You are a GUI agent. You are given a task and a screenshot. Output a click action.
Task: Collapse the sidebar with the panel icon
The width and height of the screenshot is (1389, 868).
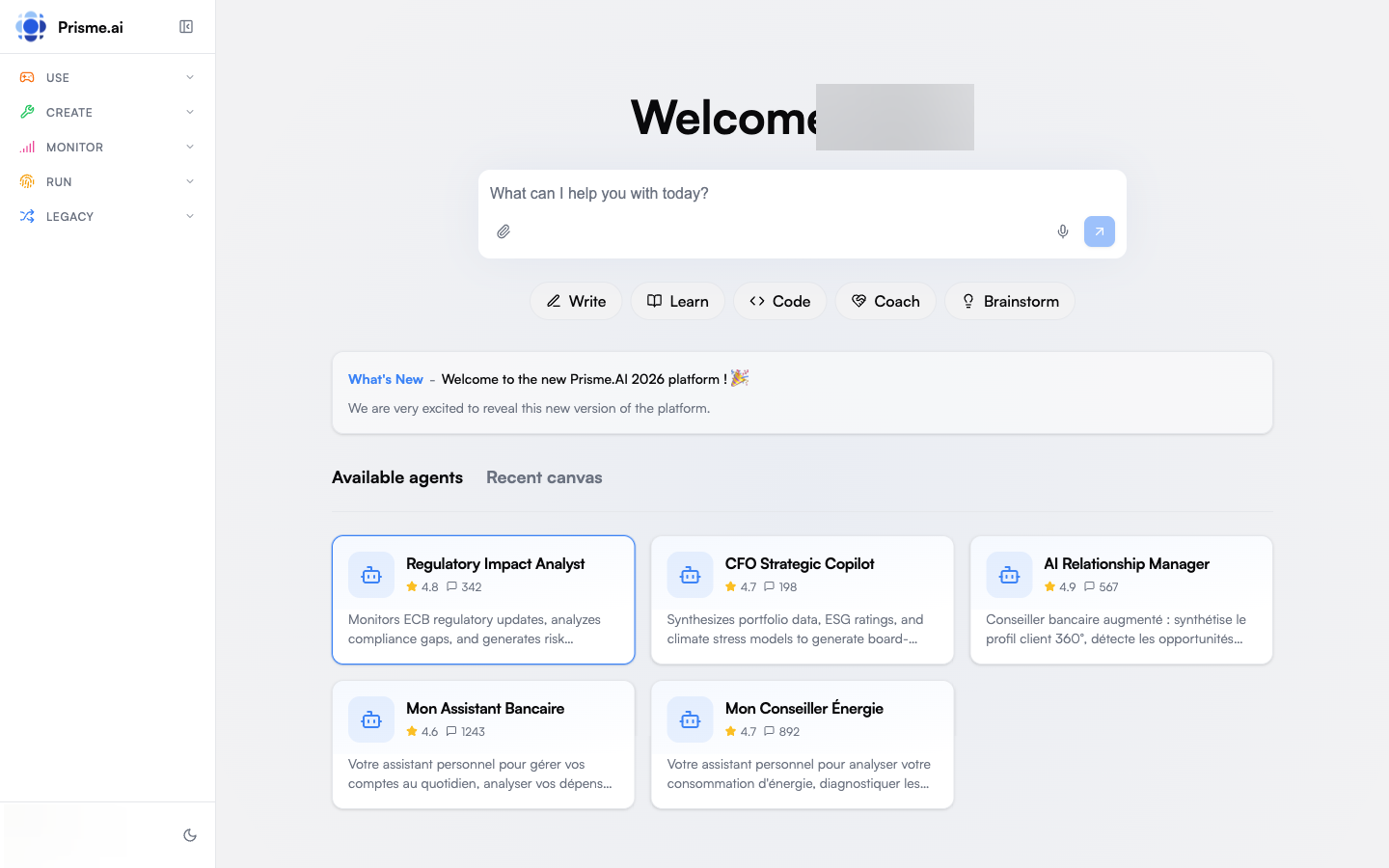tap(186, 27)
